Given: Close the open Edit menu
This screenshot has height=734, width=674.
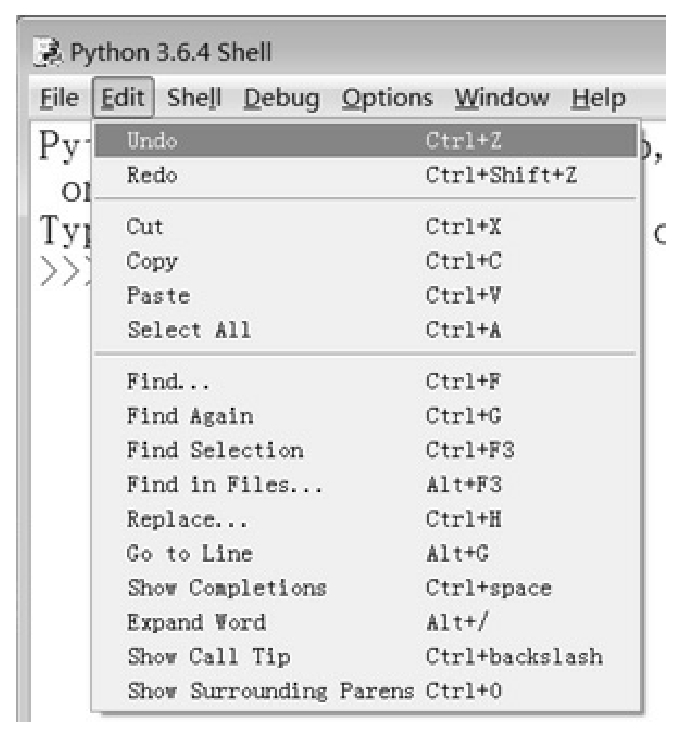Looking at the screenshot, I should pos(123,98).
